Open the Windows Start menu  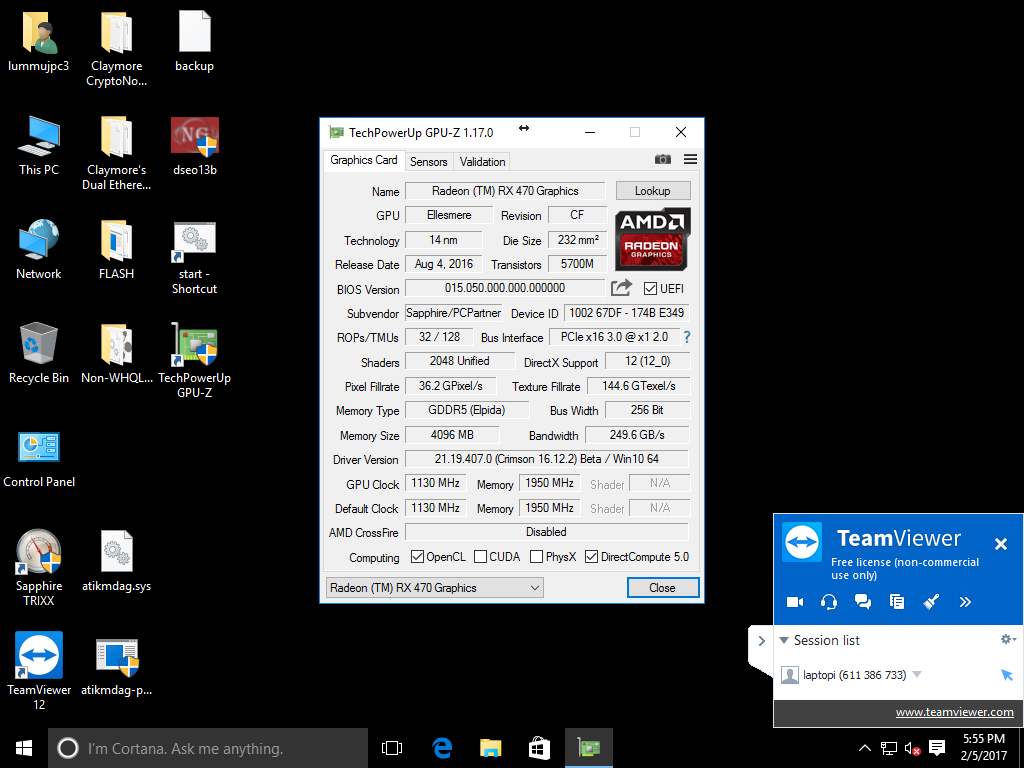point(24,748)
